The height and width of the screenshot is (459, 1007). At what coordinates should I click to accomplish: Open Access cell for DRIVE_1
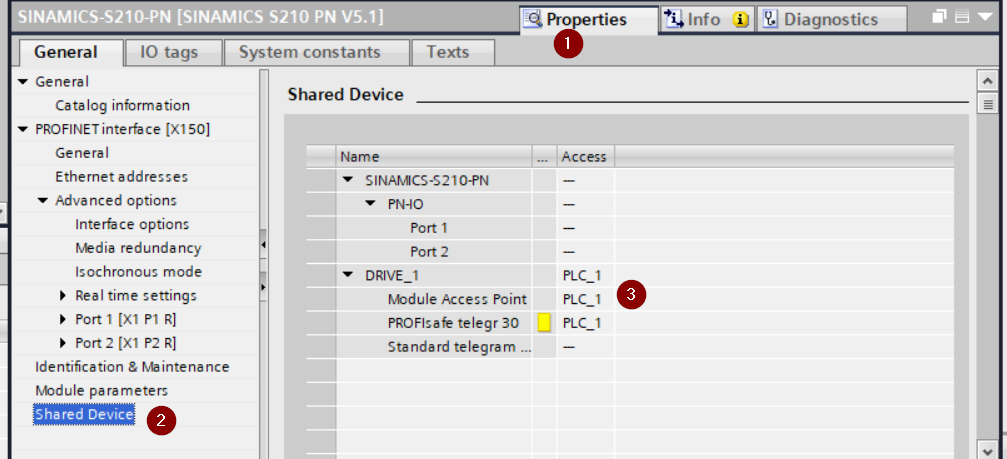point(586,275)
